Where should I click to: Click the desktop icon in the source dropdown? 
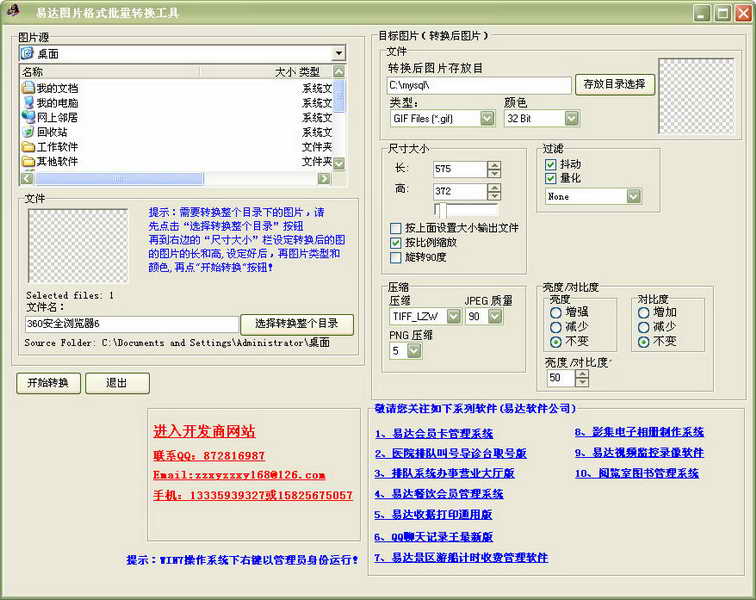coord(27,53)
